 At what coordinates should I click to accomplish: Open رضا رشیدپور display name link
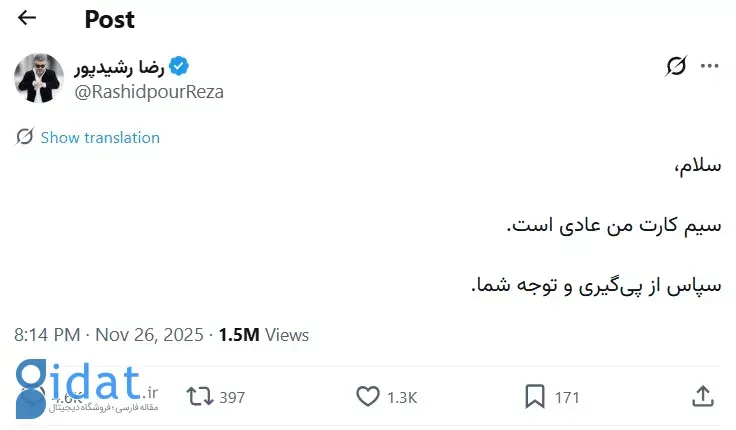point(120,67)
